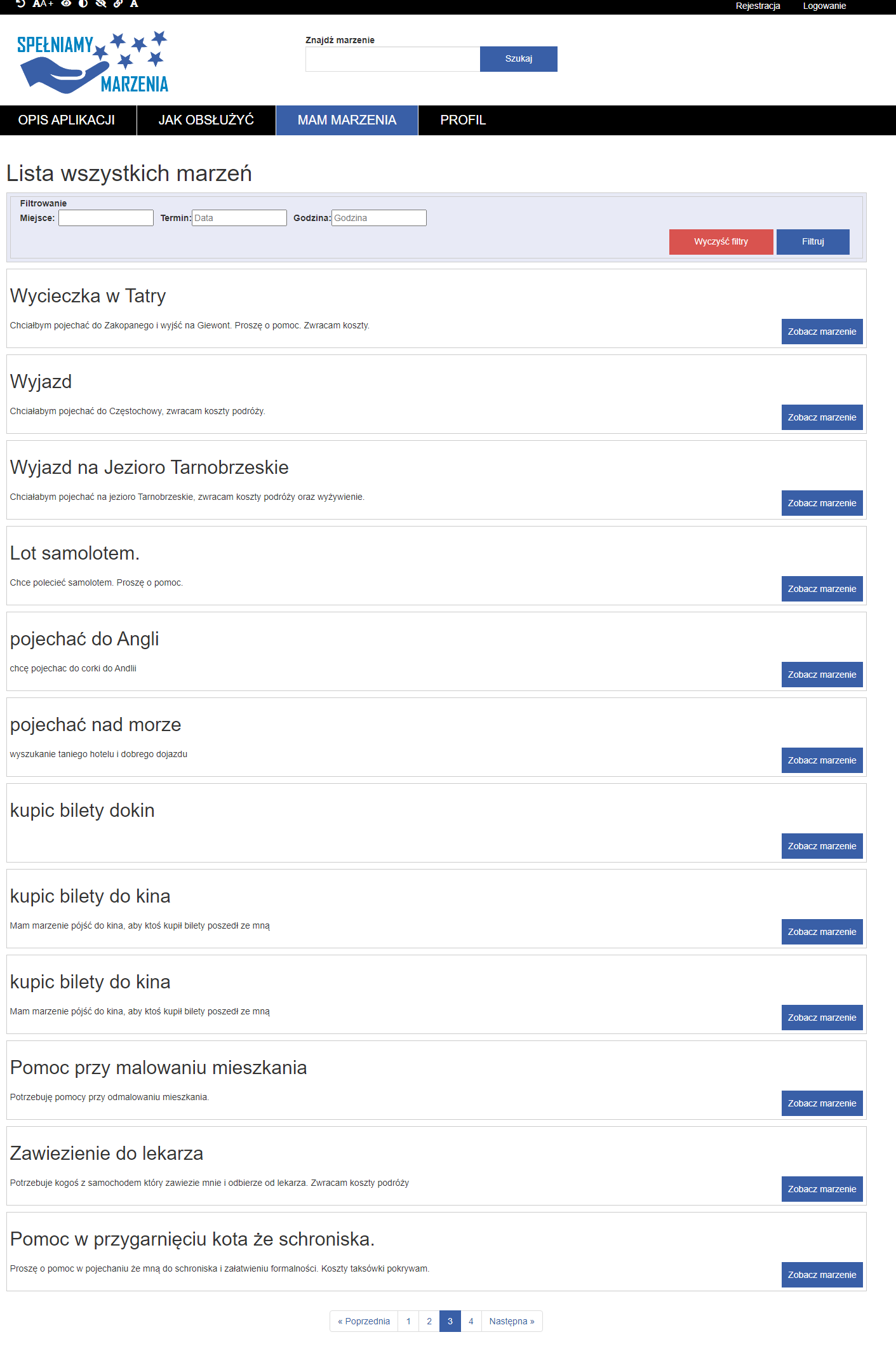Image resolution: width=896 pixels, height=1358 pixels.
Task: Click the Następna pagination link
Action: tap(512, 1321)
